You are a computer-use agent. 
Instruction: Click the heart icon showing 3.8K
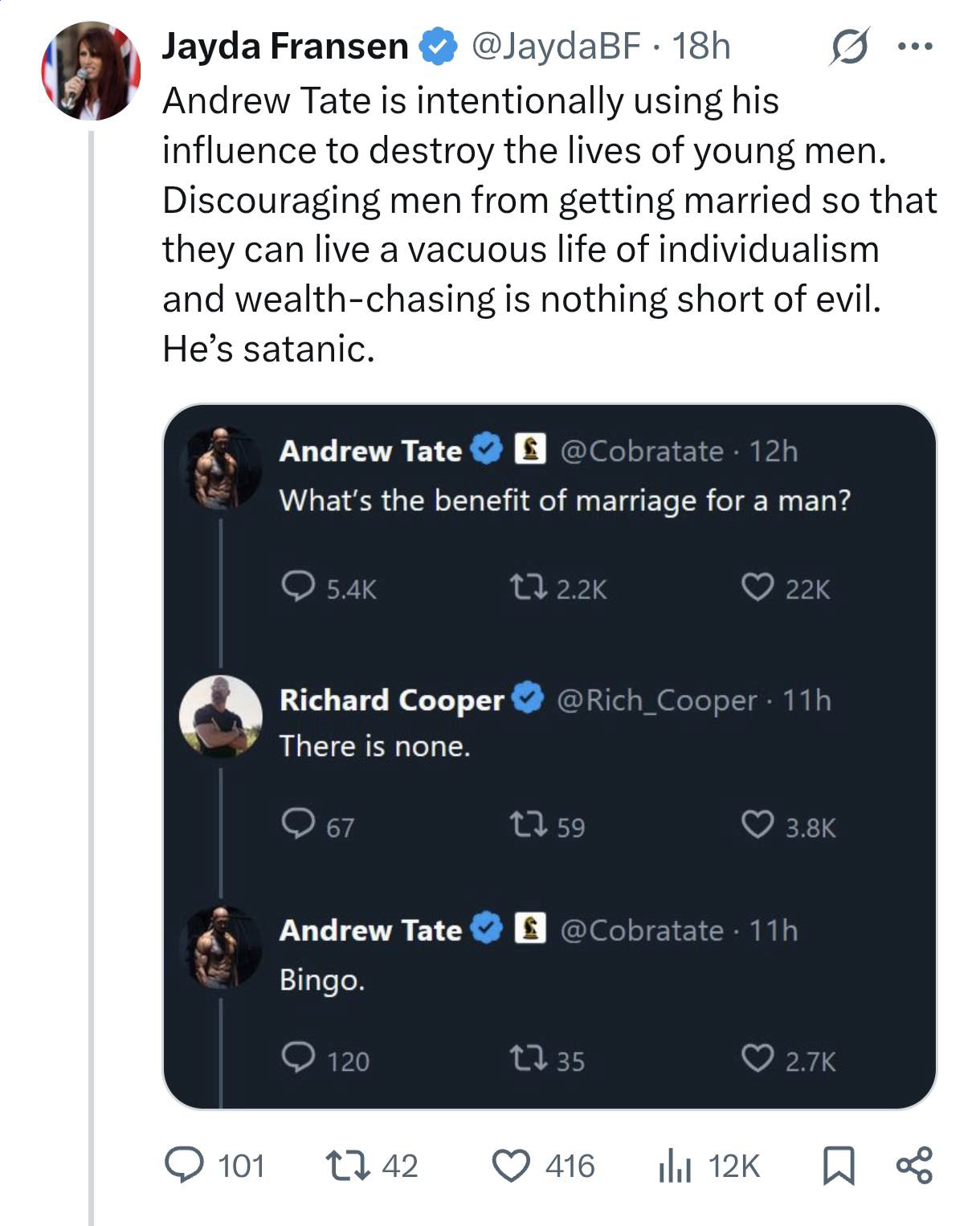coord(757,825)
